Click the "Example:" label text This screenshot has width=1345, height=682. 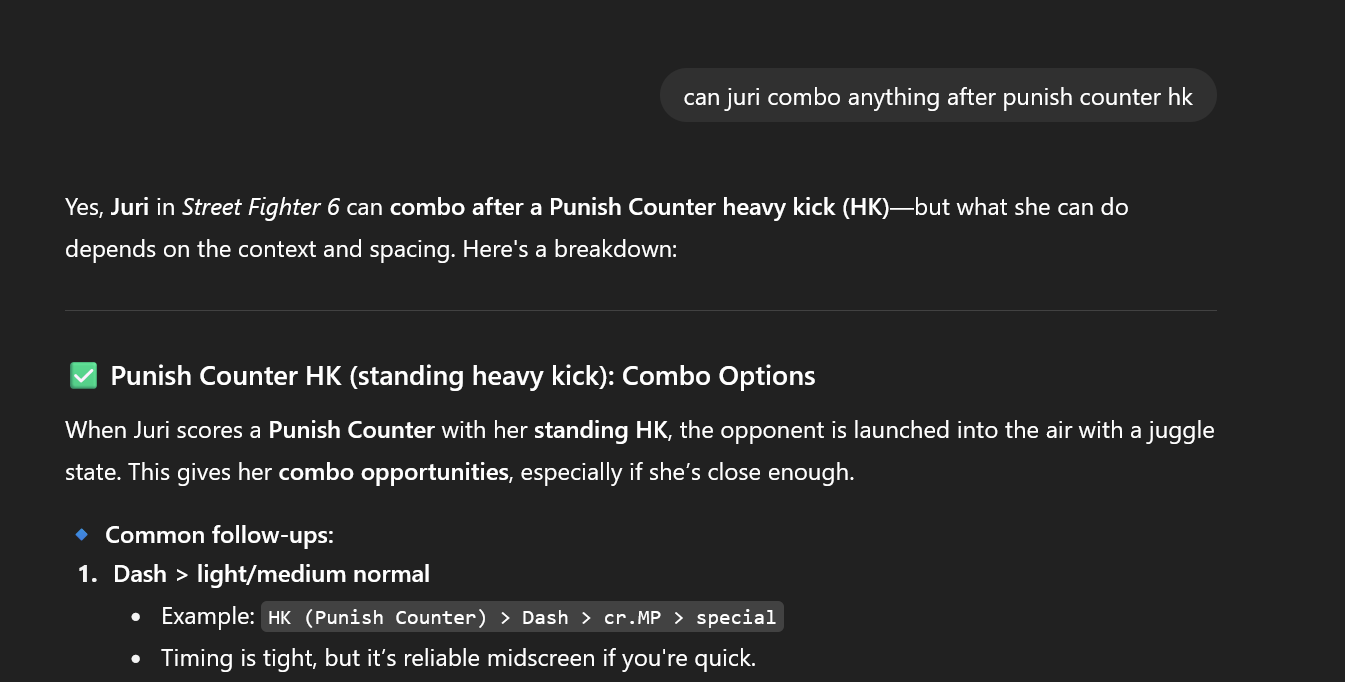tap(208, 617)
